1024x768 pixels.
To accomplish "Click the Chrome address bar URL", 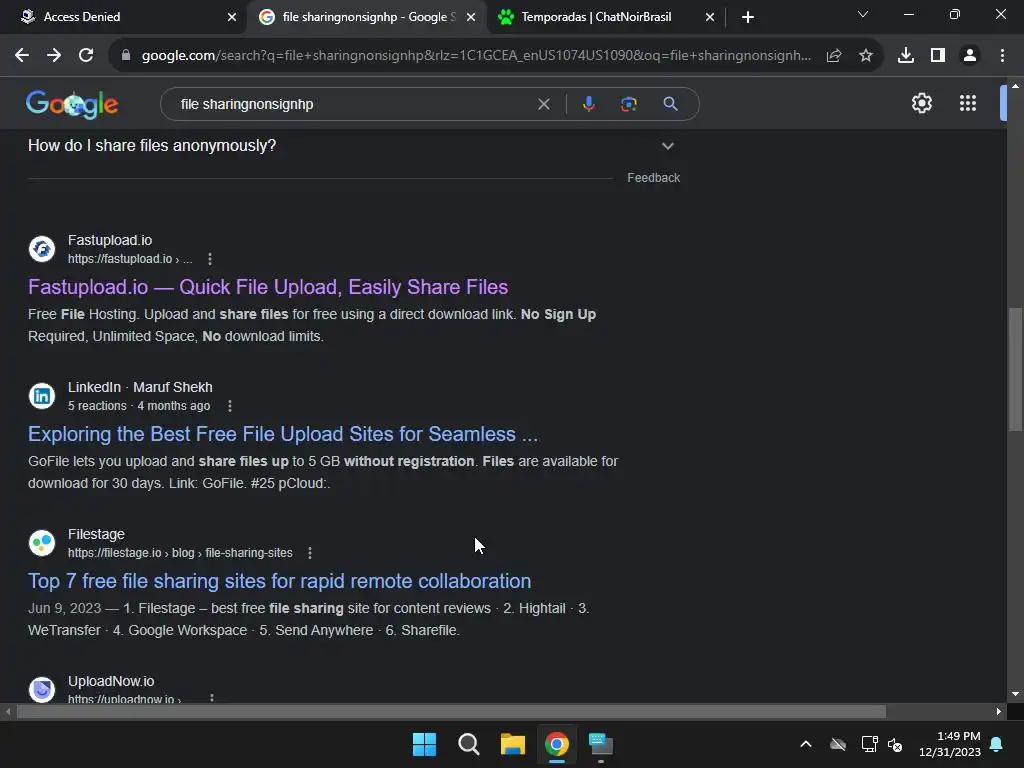I will point(475,56).
